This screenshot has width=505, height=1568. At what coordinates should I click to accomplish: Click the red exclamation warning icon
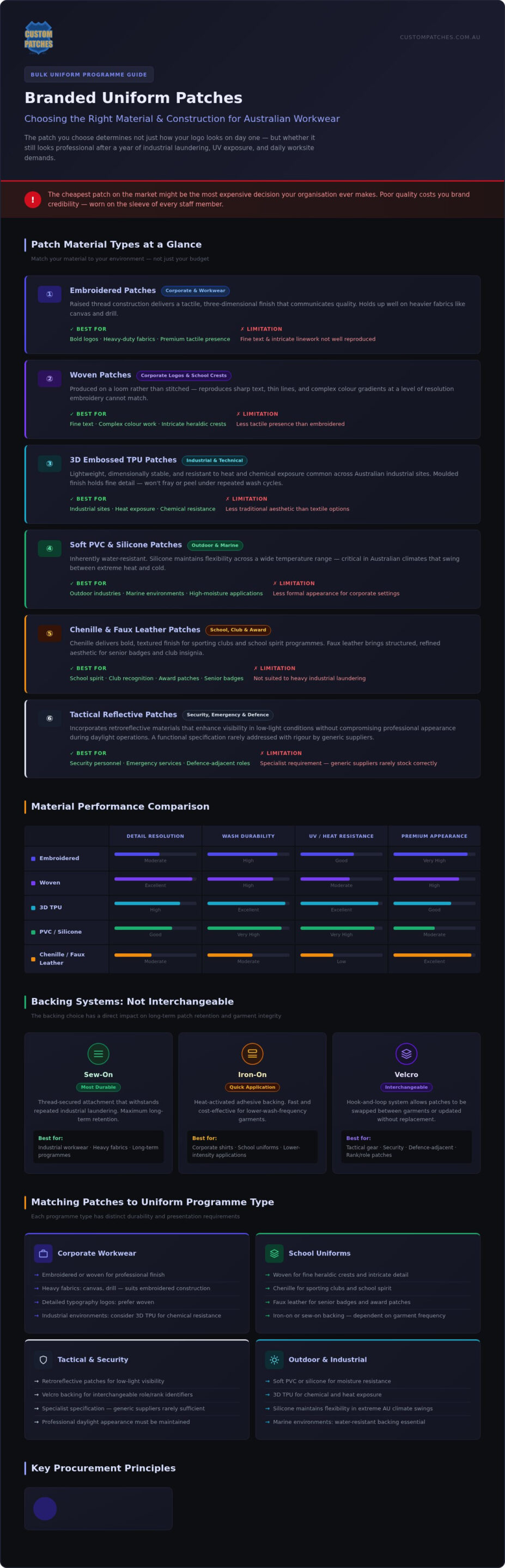(32, 200)
